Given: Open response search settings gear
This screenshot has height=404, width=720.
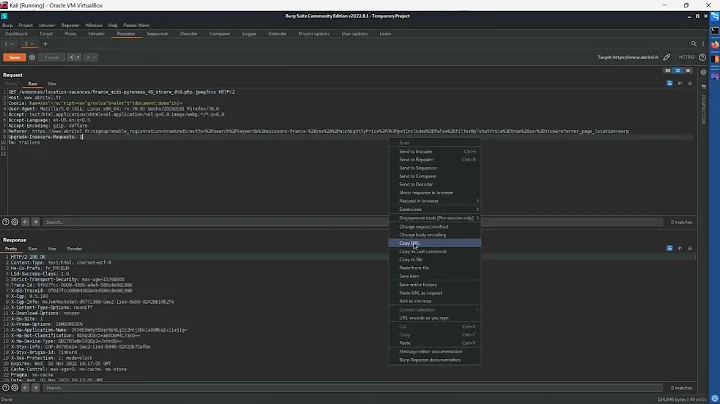Looking at the screenshot, I should (x=15, y=388).
